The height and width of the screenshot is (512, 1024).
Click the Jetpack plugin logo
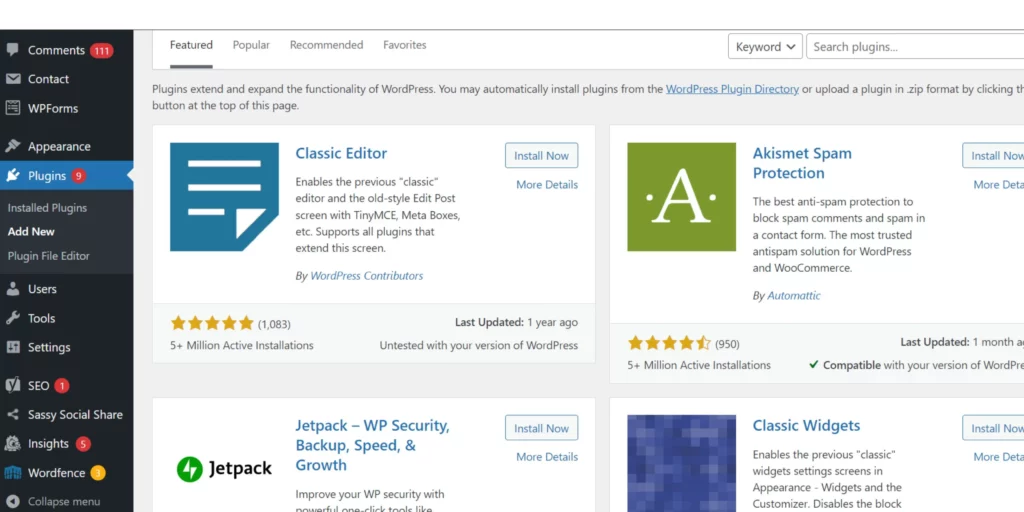pos(224,468)
